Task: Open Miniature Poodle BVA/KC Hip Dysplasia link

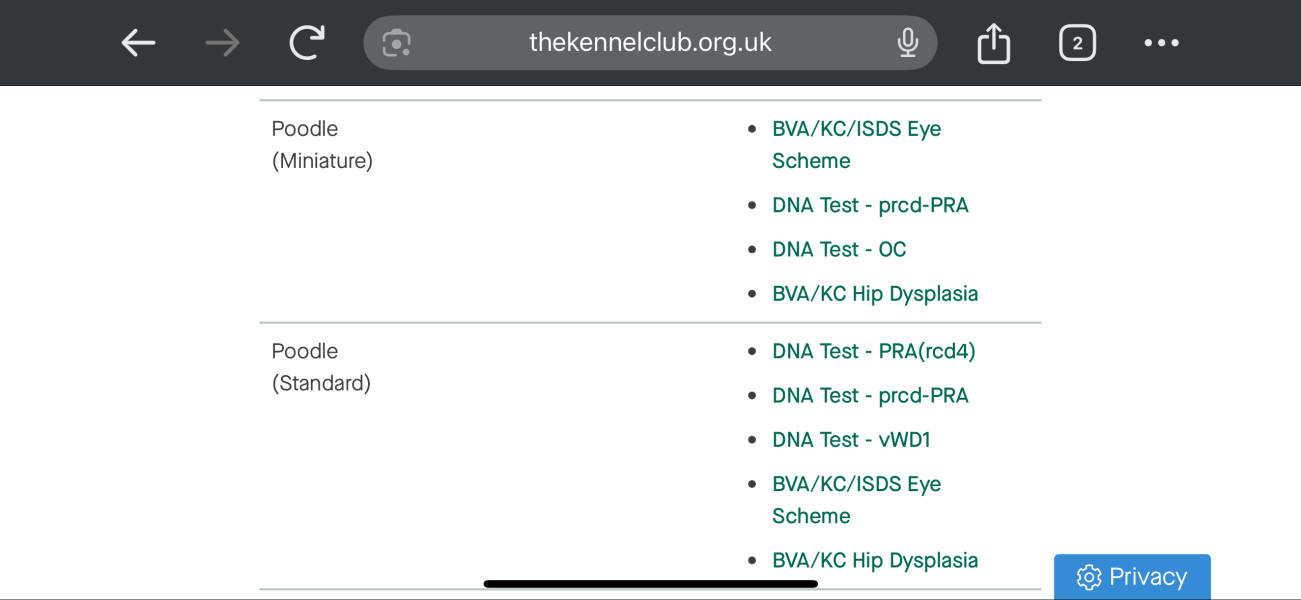Action: coord(875,293)
